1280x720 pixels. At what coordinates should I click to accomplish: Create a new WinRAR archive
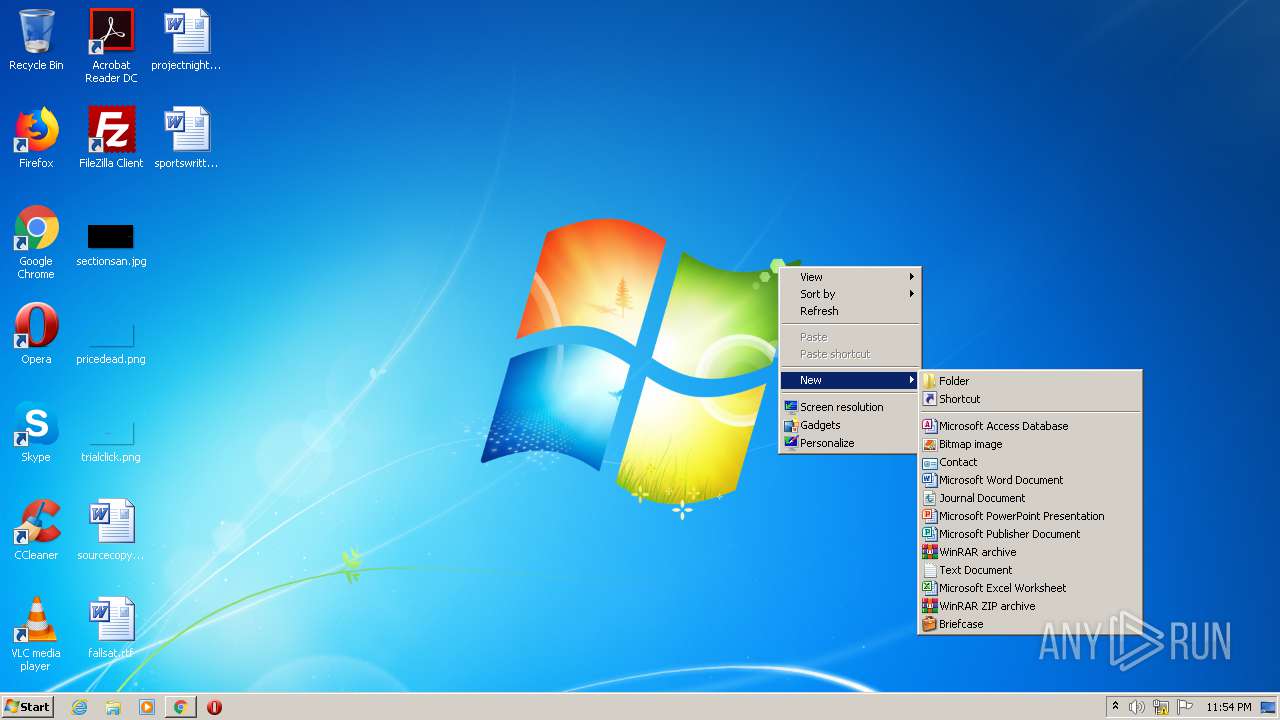click(x=1030, y=552)
